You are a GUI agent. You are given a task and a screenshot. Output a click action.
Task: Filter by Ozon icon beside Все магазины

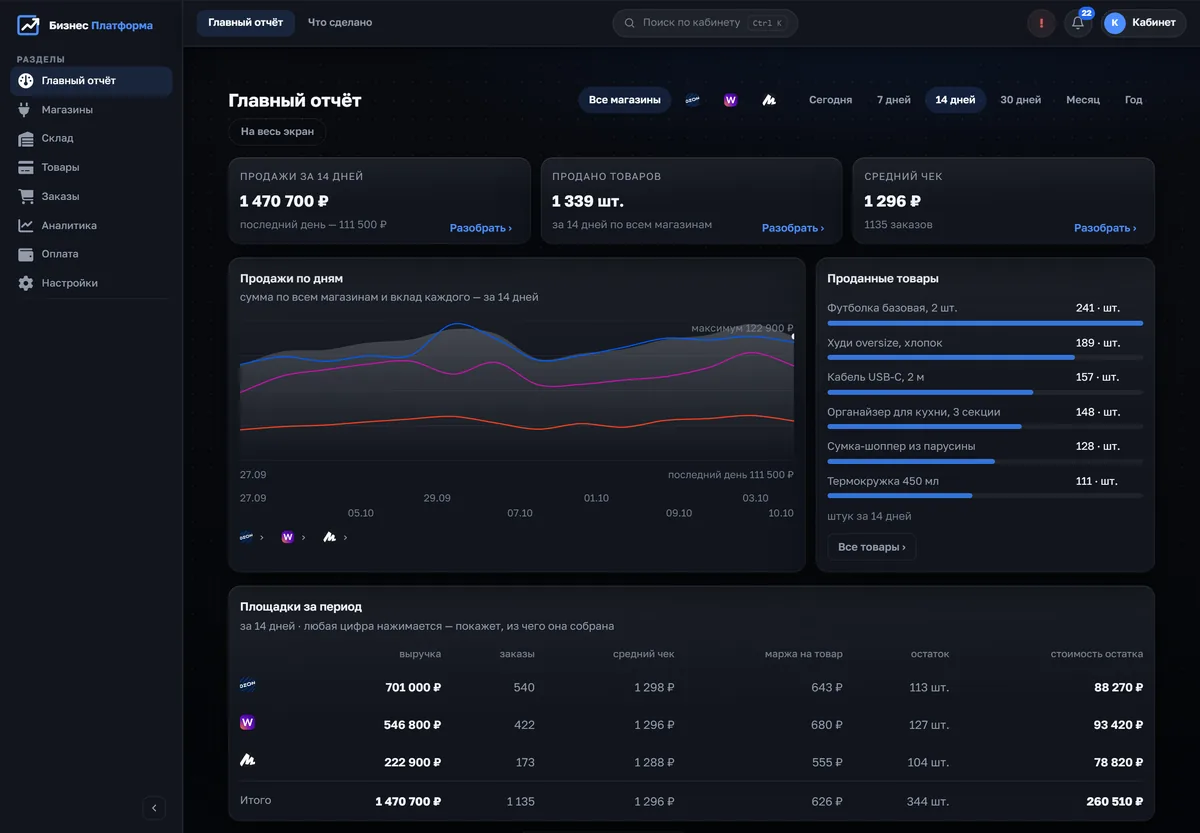(692, 100)
